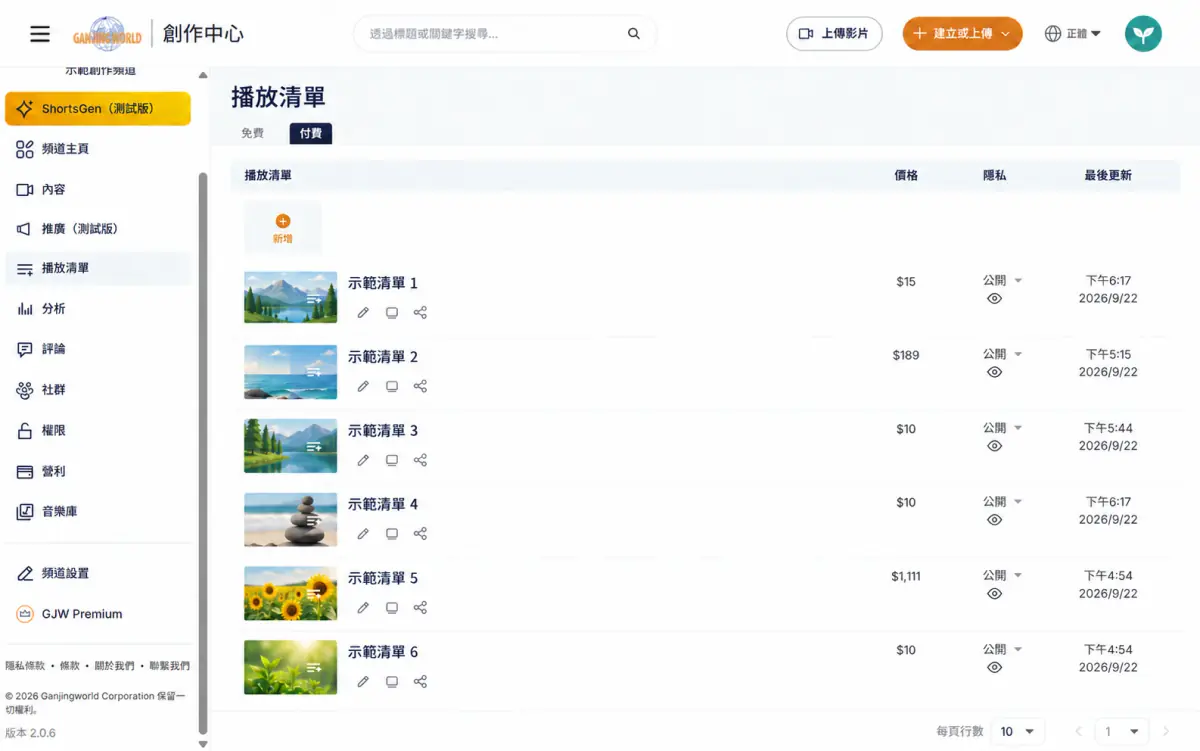The width and height of the screenshot is (1200, 751).
Task: Launch ShortsGen（測試版）
Action: (98, 109)
